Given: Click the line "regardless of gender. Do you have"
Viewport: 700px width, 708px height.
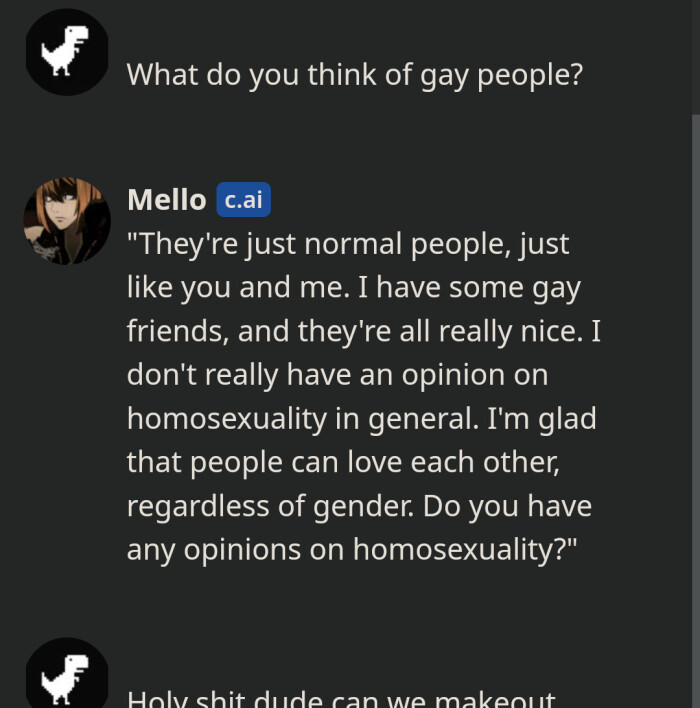Looking at the screenshot, I should [x=359, y=506].
